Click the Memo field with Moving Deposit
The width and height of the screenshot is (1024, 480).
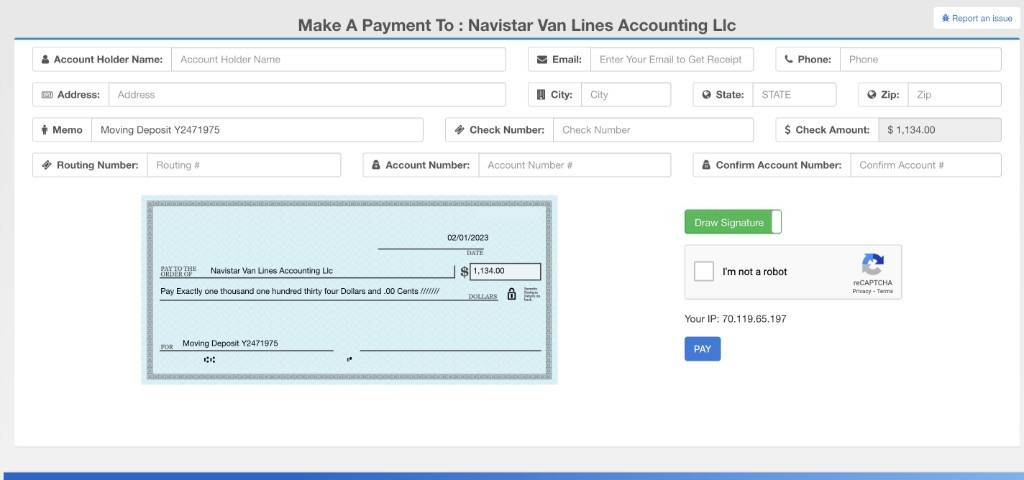point(256,130)
